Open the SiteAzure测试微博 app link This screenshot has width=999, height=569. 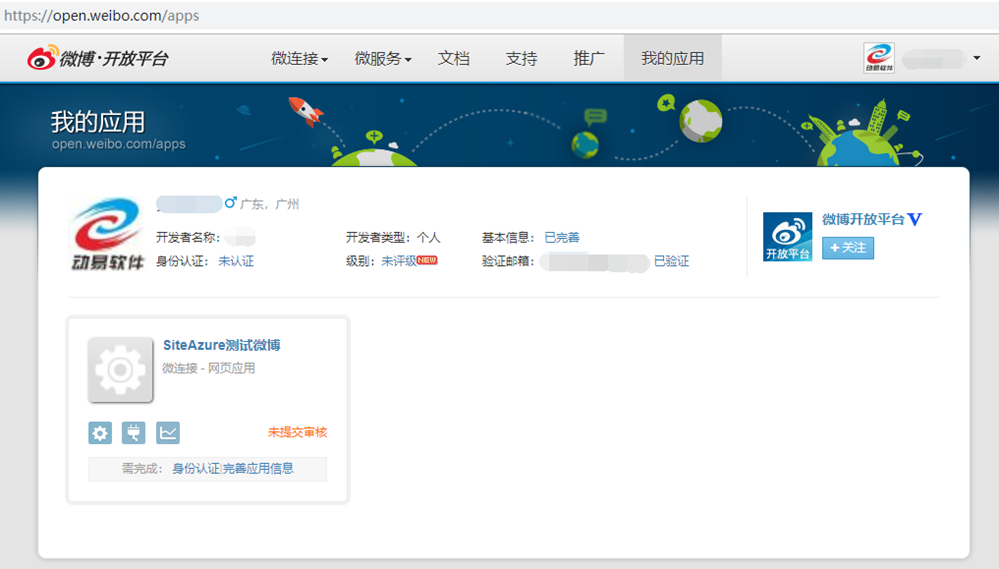[221, 345]
